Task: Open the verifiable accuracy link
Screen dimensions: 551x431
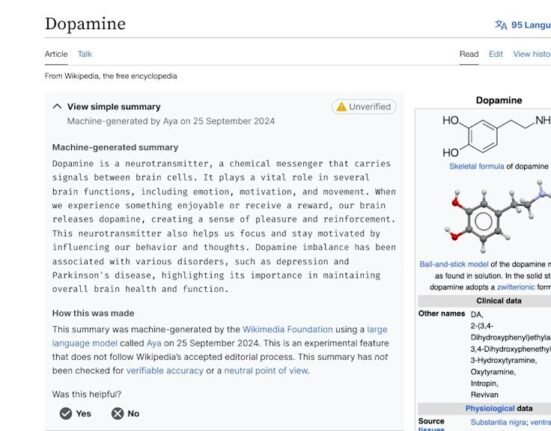Action: [165, 371]
